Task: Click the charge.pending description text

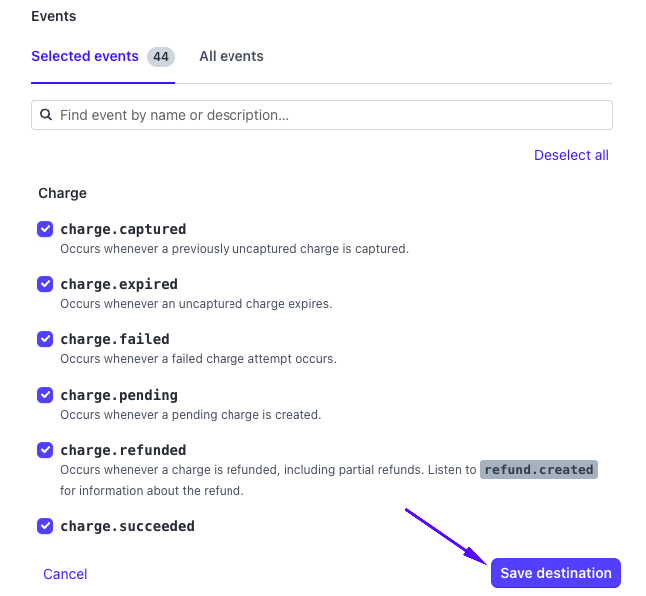Action: (190, 414)
